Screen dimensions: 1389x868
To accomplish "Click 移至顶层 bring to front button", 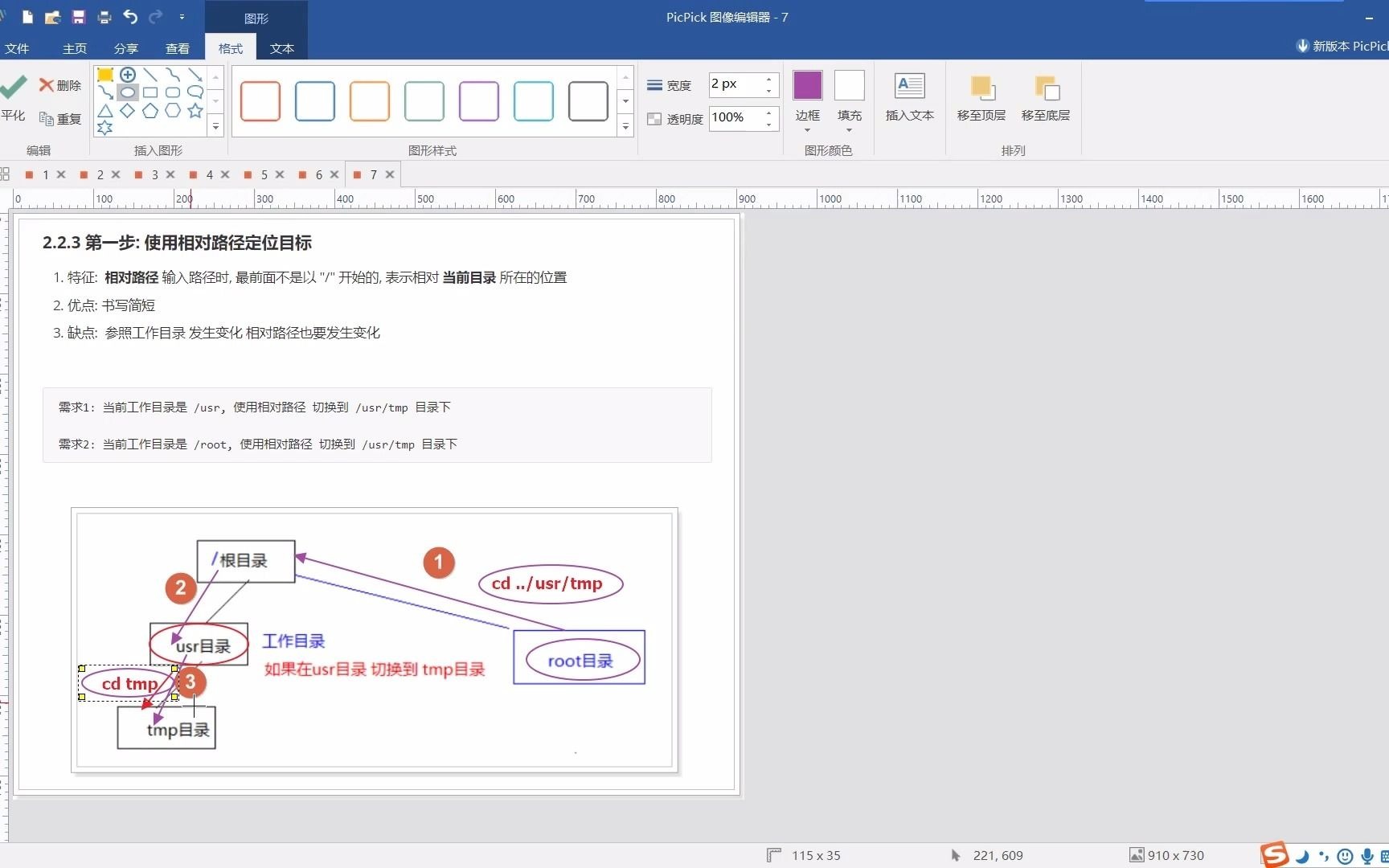I will (x=981, y=98).
